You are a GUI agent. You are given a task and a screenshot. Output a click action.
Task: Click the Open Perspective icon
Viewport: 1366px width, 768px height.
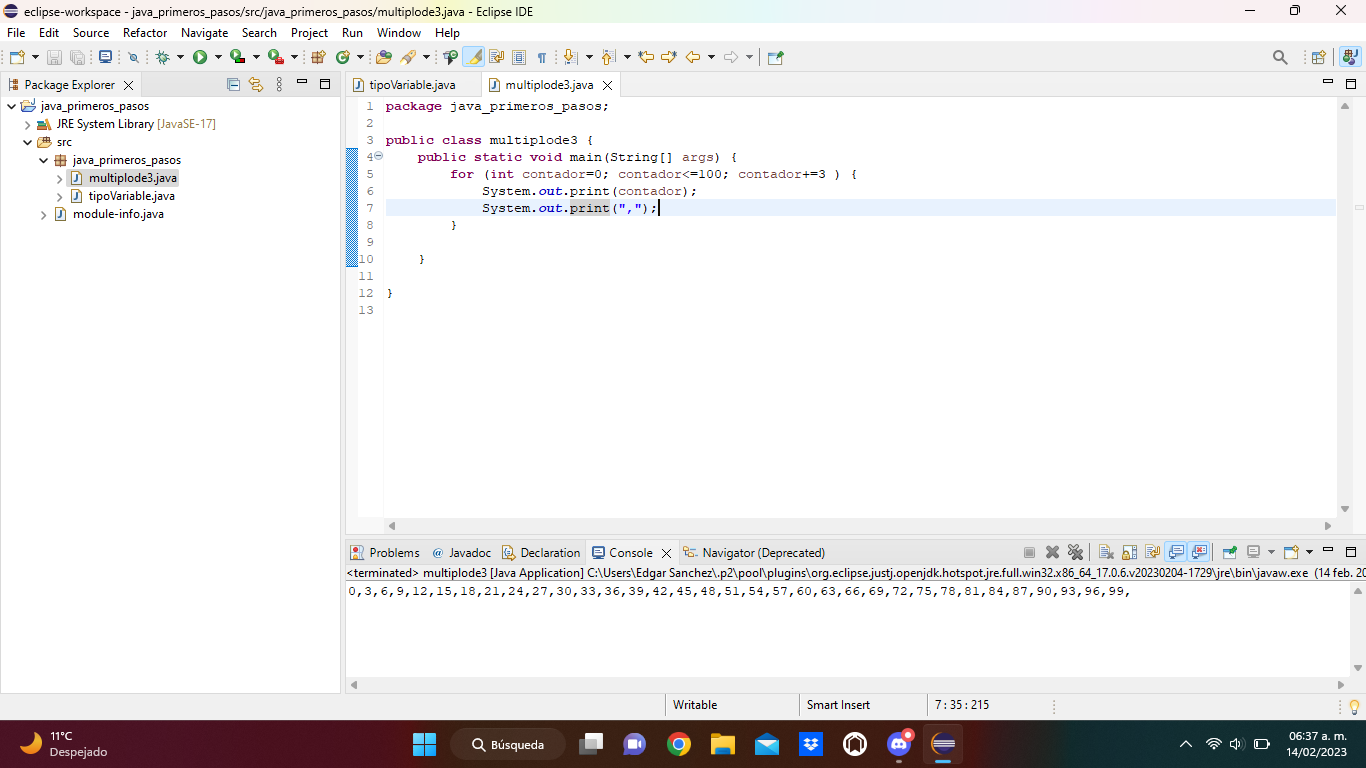click(1318, 57)
